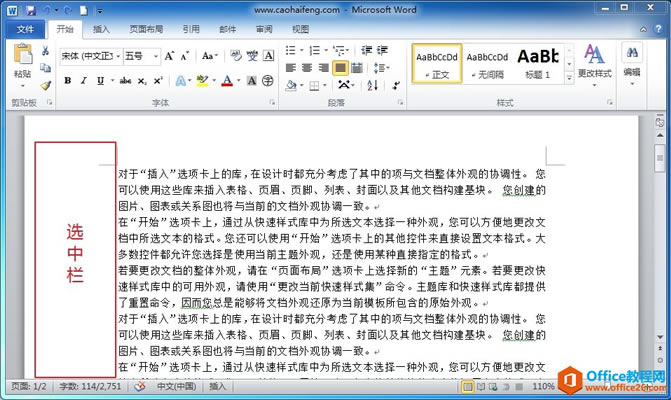Grow the font size
671x400 pixels.
pos(169,56)
